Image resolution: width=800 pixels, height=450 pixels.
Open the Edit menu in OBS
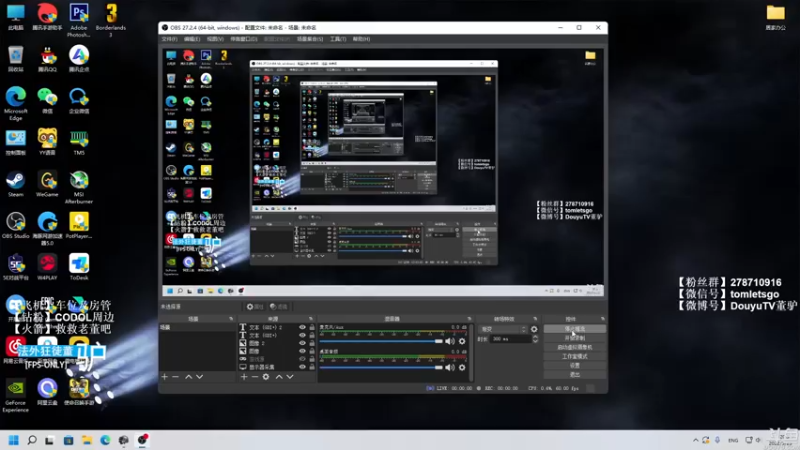[192, 39]
